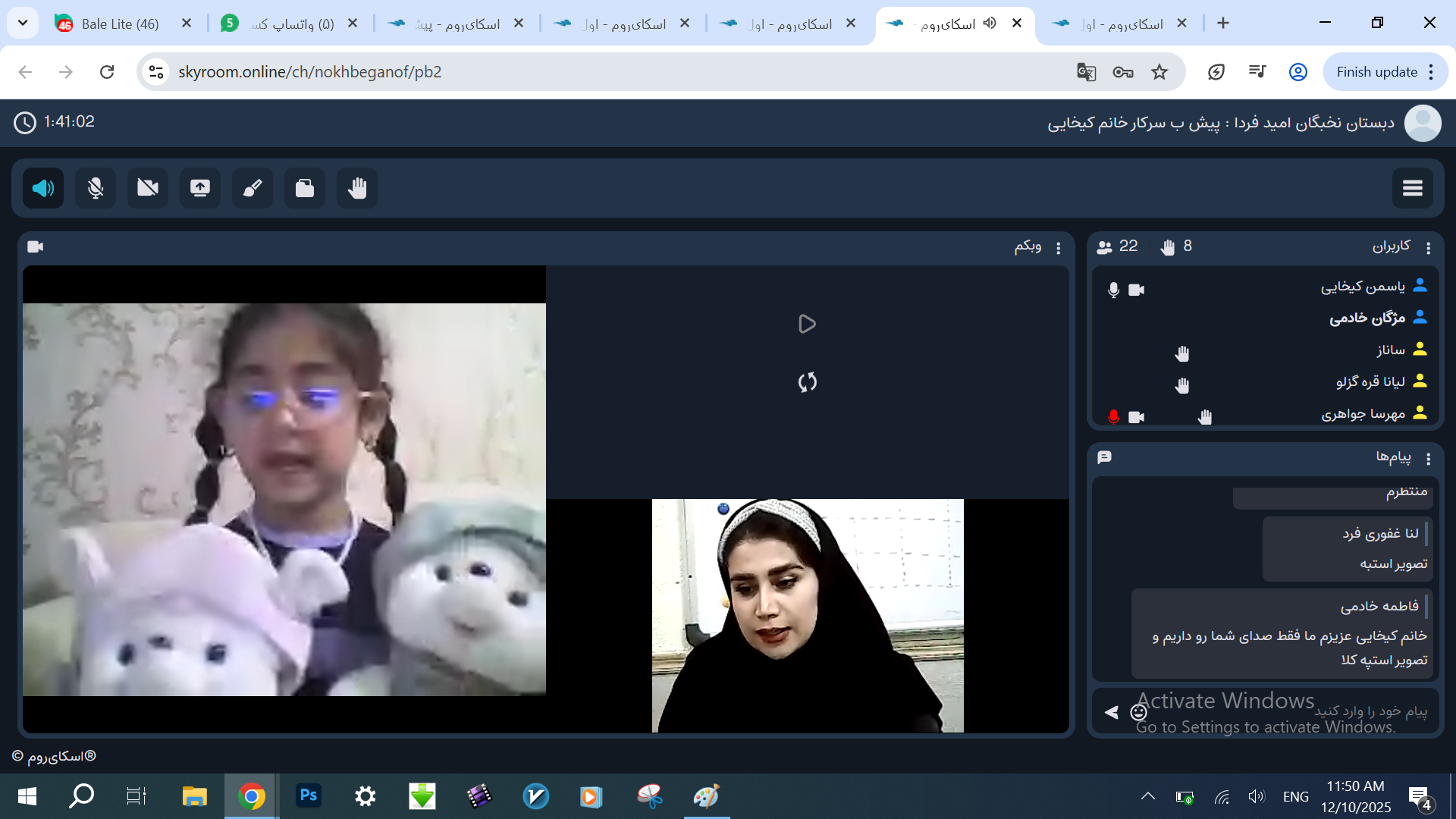Enable the webcam from the toolbar

tap(148, 188)
